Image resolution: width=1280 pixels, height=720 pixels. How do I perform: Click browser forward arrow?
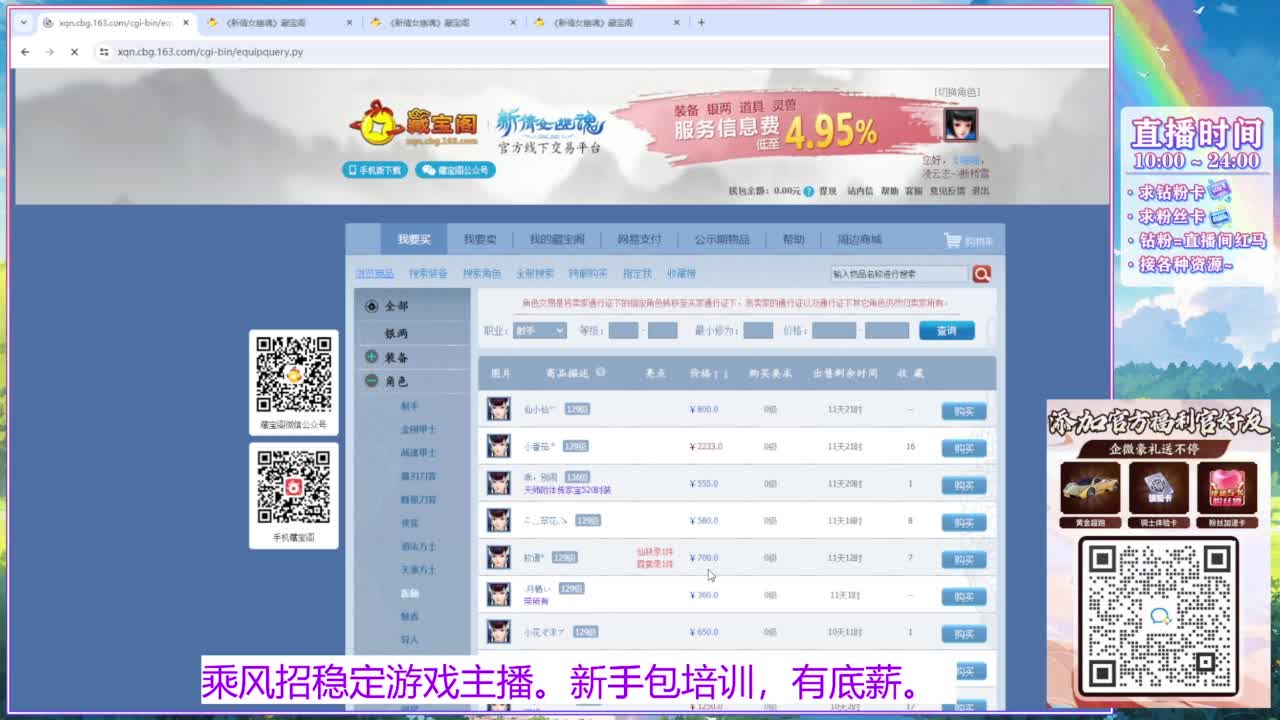pyautogui.click(x=49, y=52)
